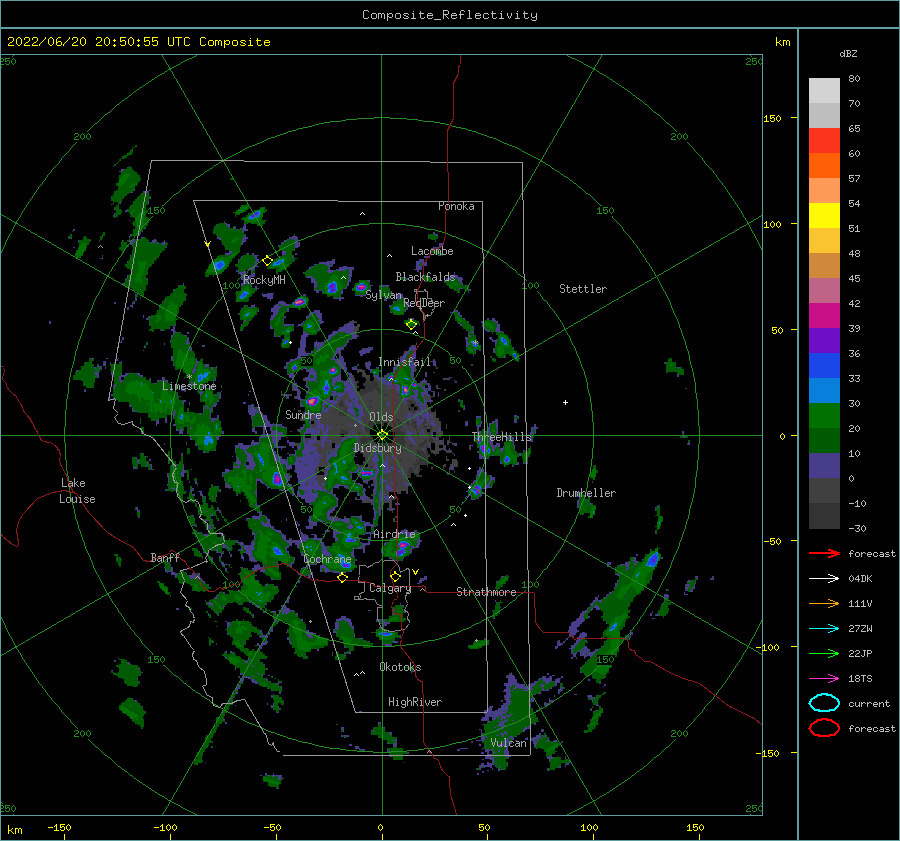
Task: Select the bright yellow 51-54 dBZ color band
Action: pos(824,215)
